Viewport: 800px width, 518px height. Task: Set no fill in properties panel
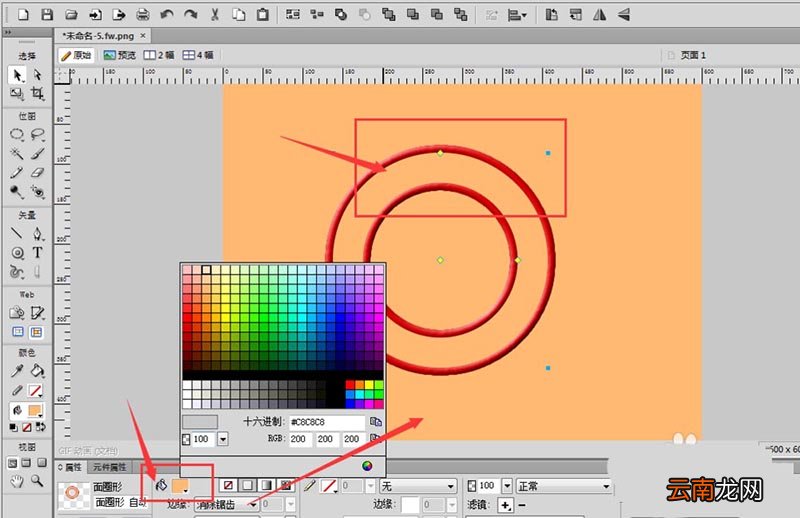tap(228, 485)
